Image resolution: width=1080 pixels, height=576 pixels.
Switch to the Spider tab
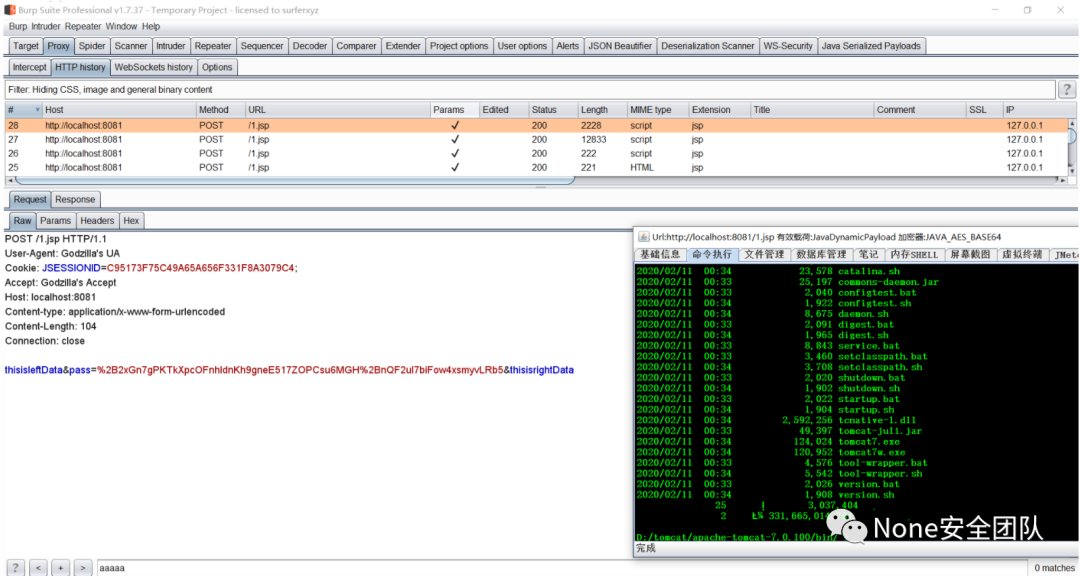(92, 46)
